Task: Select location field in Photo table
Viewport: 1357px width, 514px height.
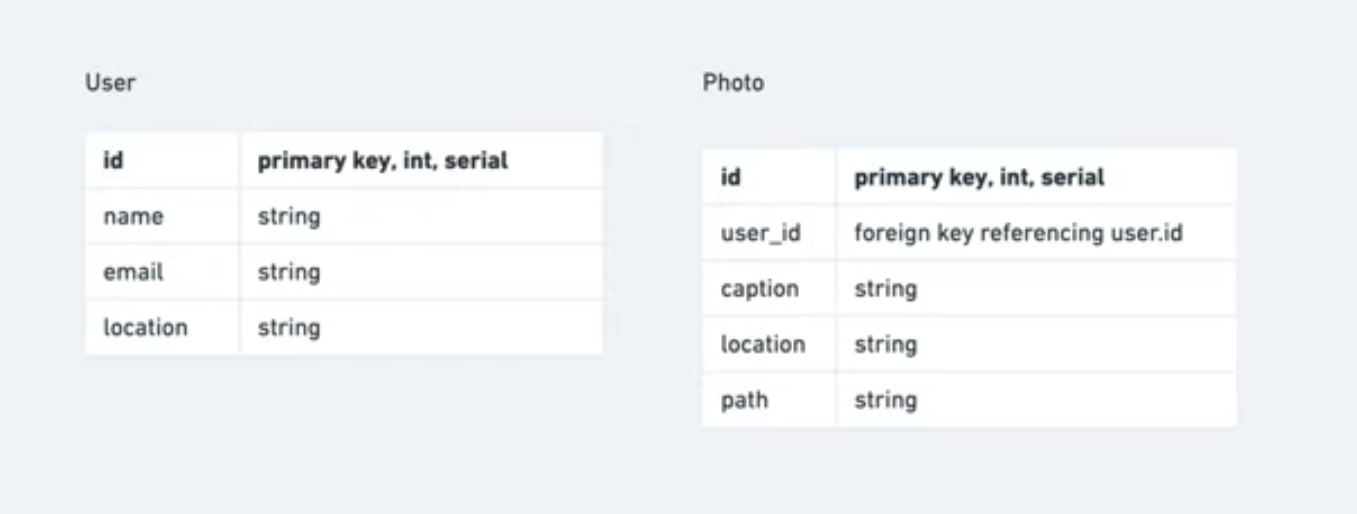Action: click(x=763, y=345)
